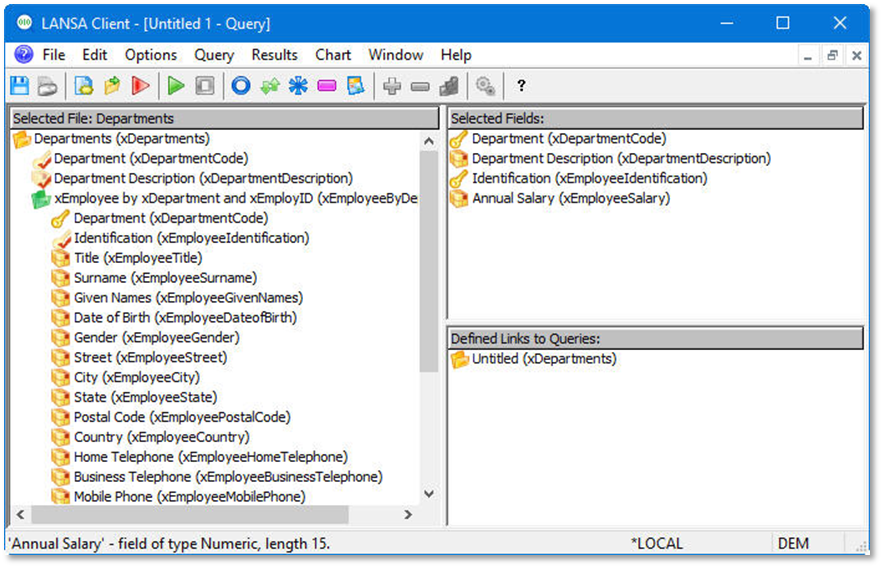882x567 pixels.
Task: Toggle the Department Description checkmark in file tree
Action: coord(42,179)
